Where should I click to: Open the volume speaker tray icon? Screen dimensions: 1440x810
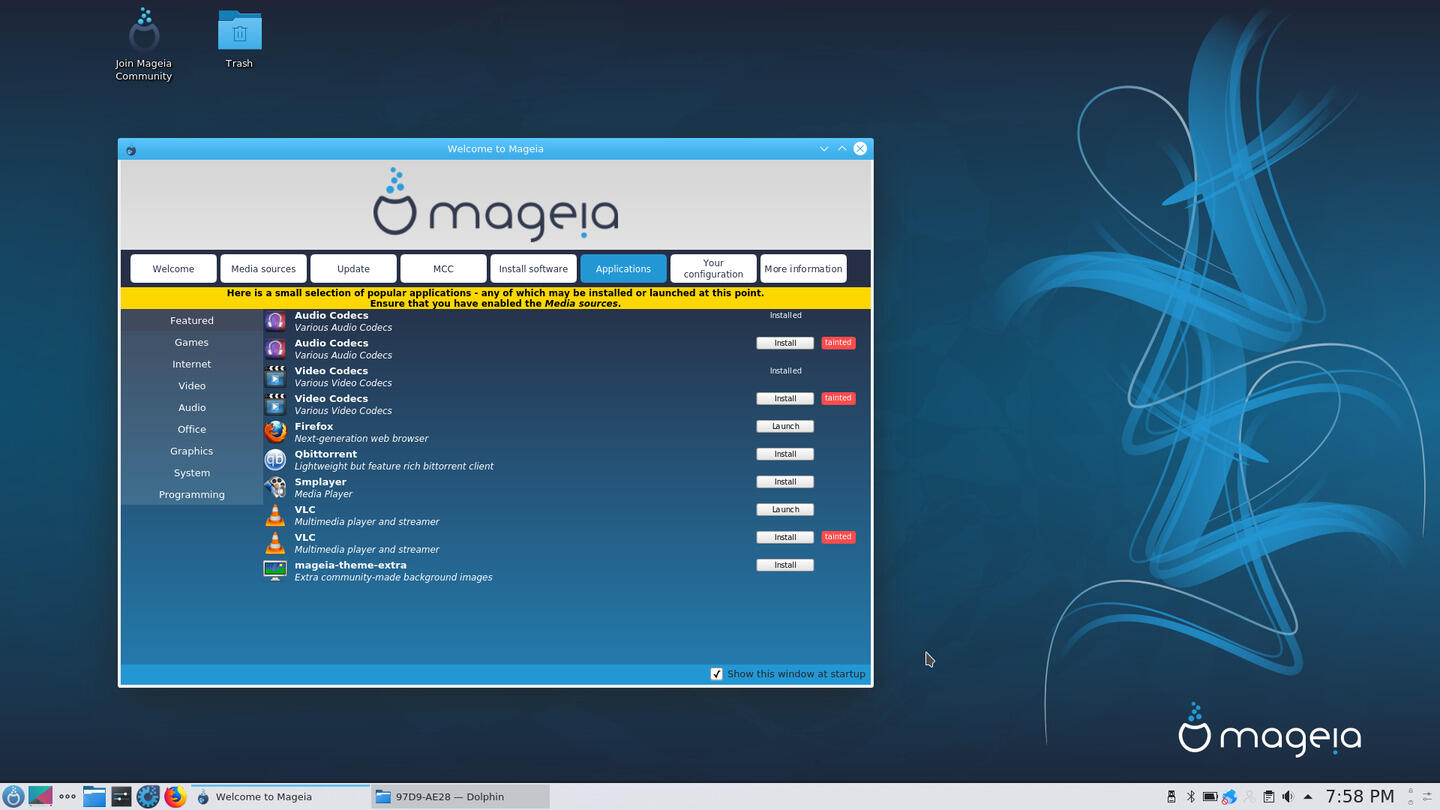(x=1288, y=796)
